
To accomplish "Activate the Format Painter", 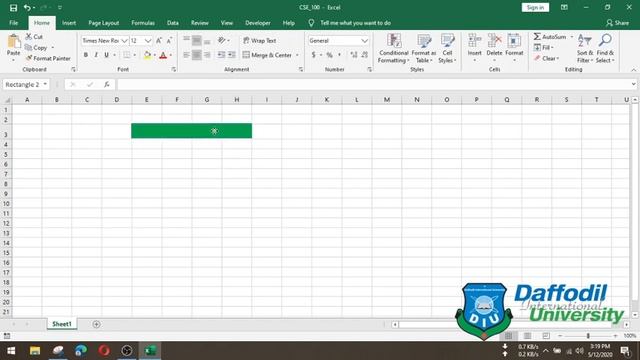I will tap(48, 58).
